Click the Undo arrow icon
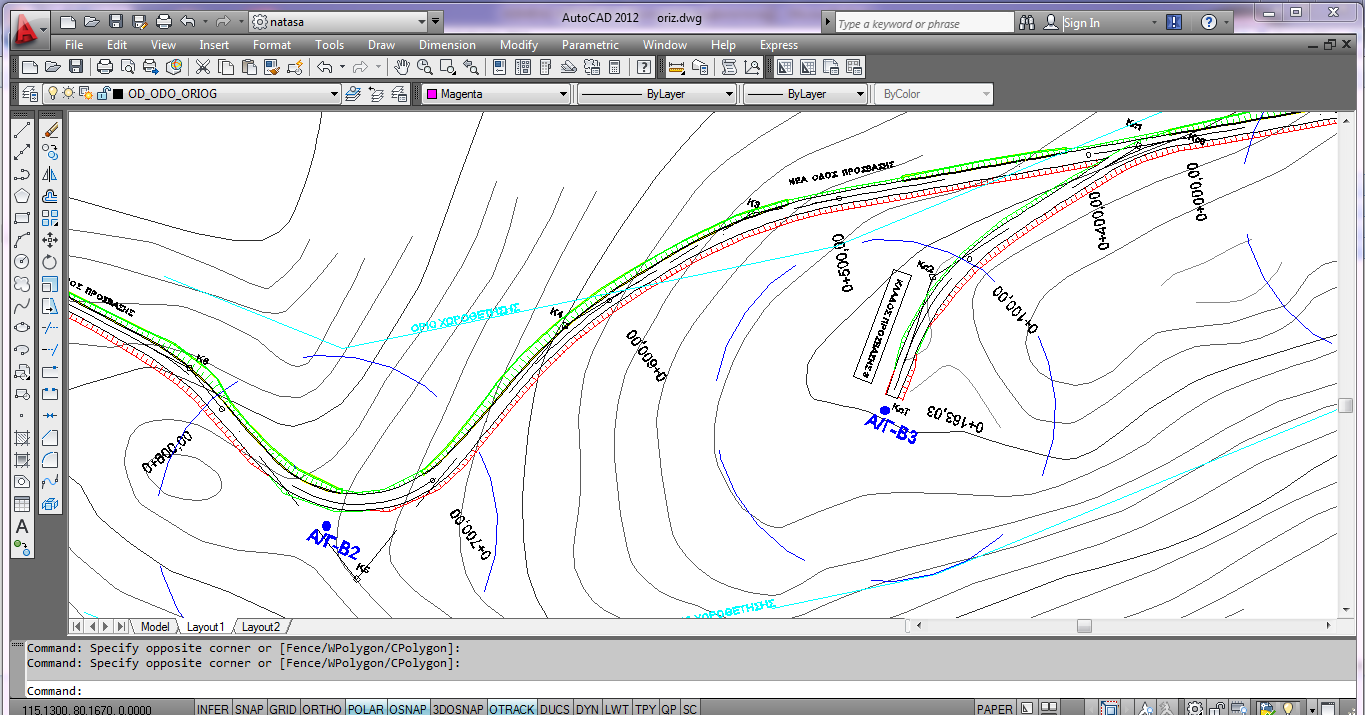Image resolution: width=1365 pixels, height=715 pixels. pos(325,67)
